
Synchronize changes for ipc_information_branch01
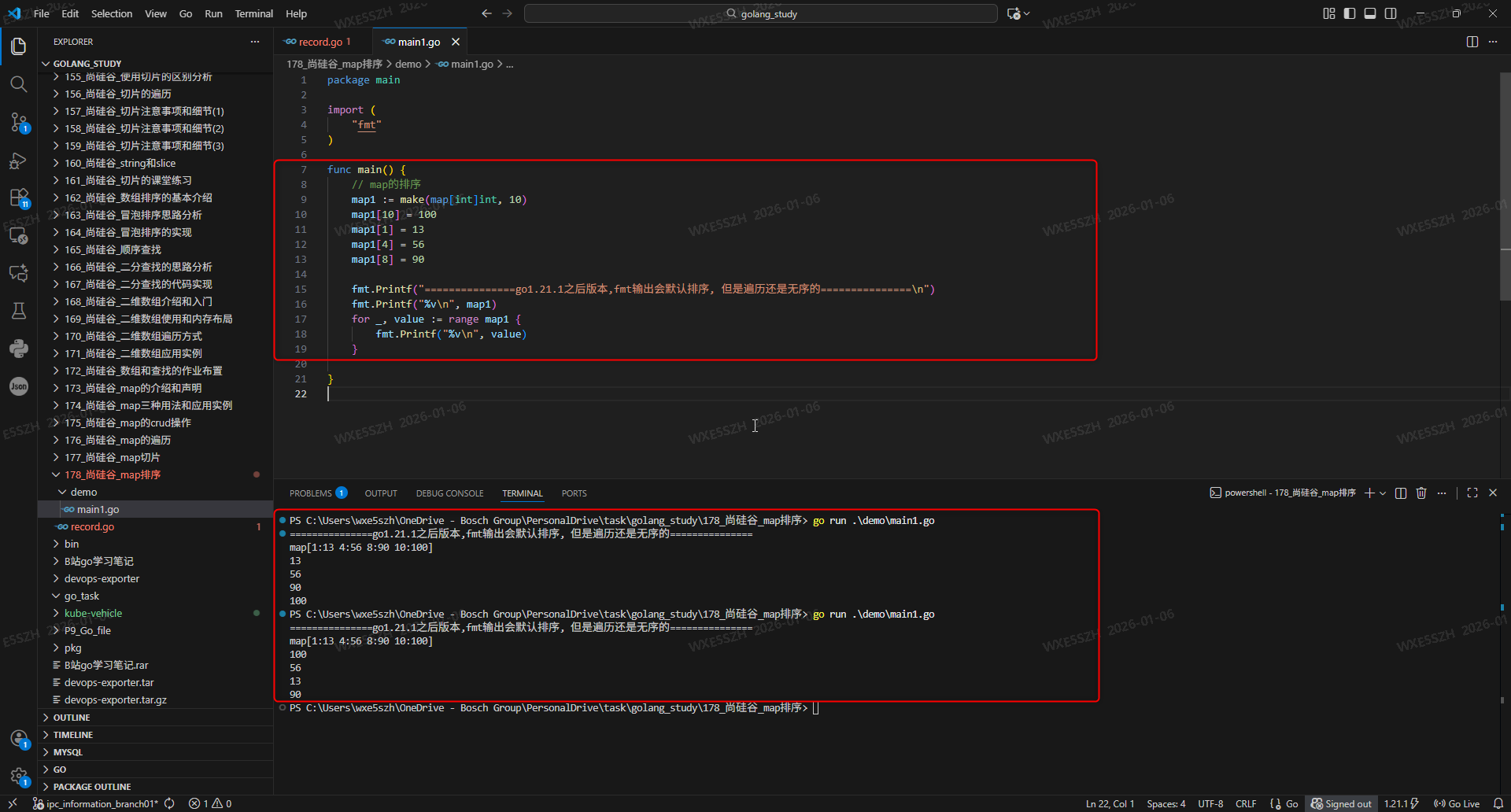(169, 803)
